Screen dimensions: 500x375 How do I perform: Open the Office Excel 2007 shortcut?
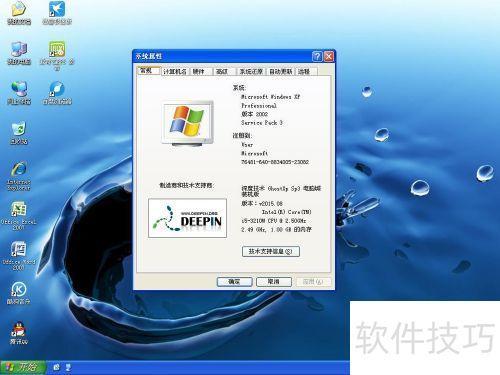pos(19,216)
